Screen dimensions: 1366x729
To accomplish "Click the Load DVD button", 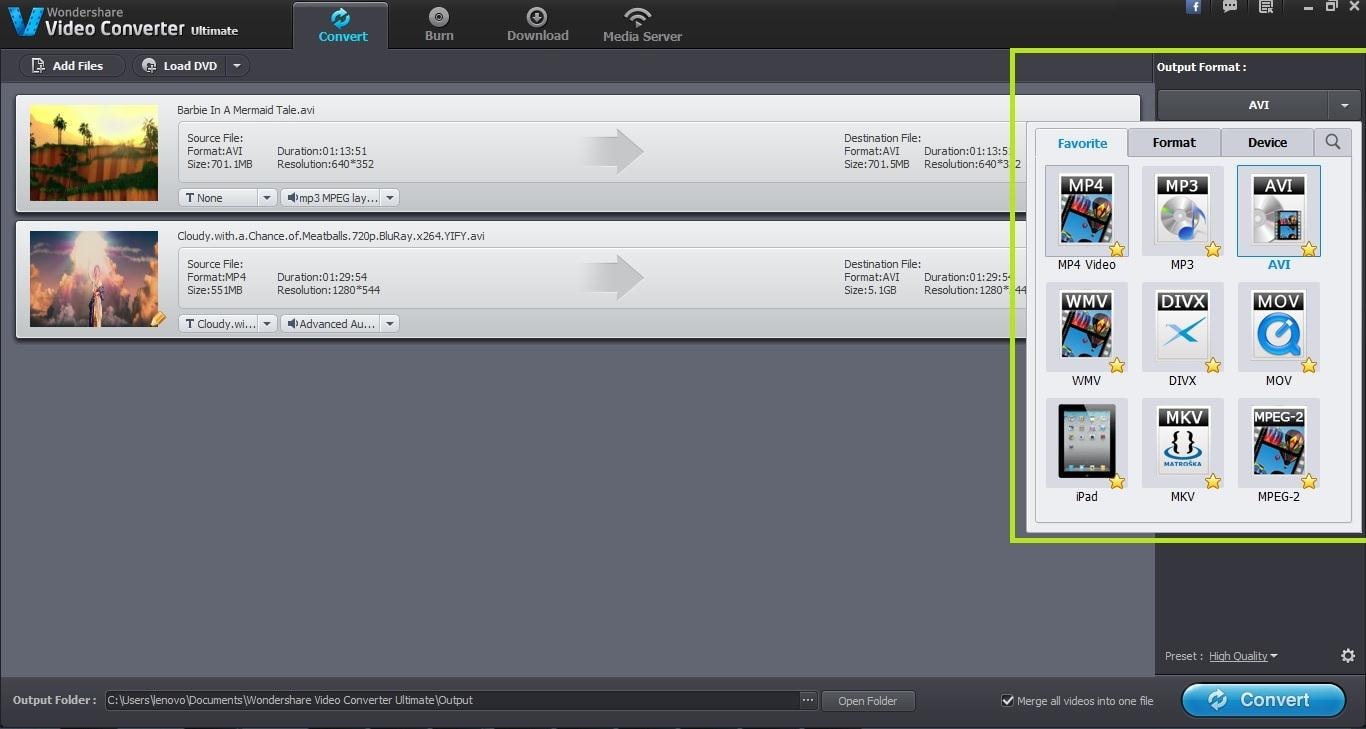I will 180,66.
